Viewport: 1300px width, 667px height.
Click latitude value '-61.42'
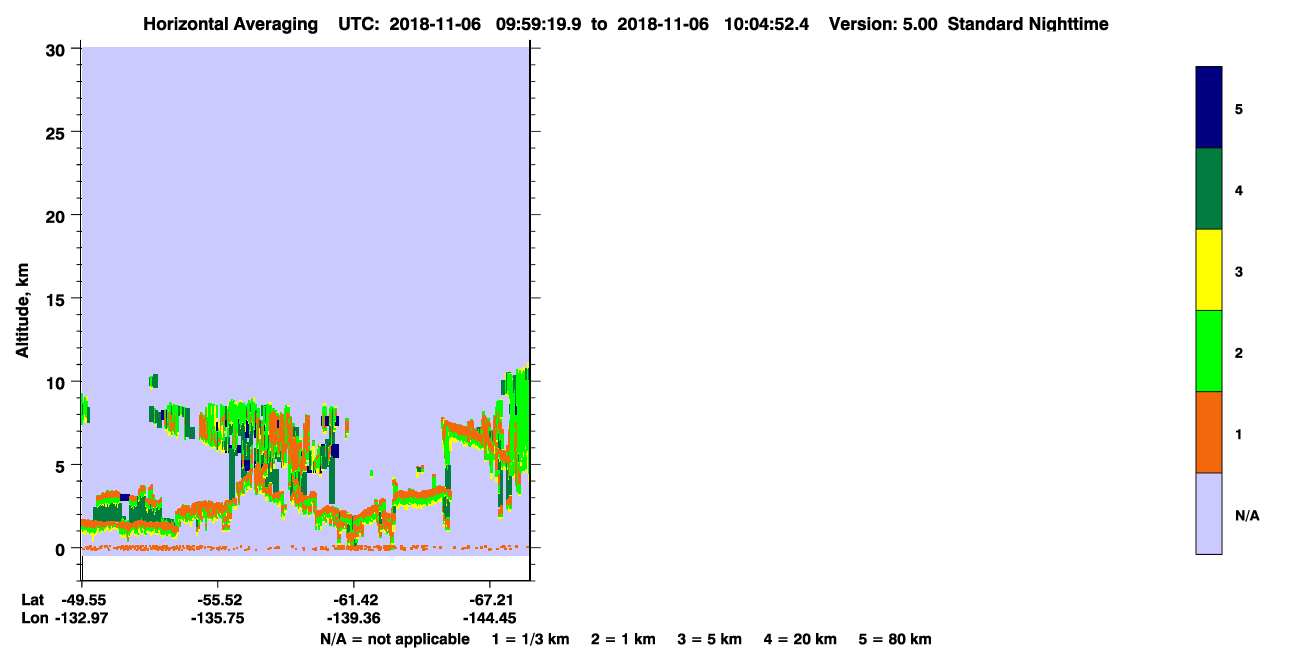point(354,600)
